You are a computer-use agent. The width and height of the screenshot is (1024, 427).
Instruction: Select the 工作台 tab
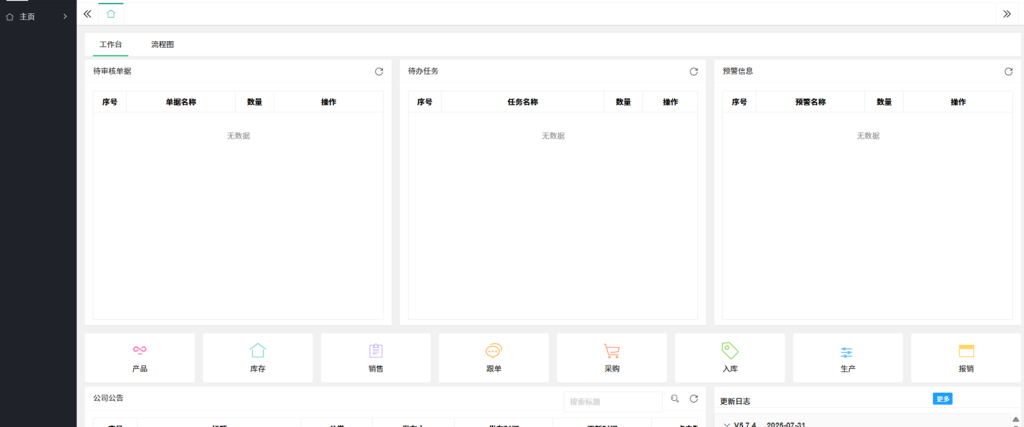point(111,45)
